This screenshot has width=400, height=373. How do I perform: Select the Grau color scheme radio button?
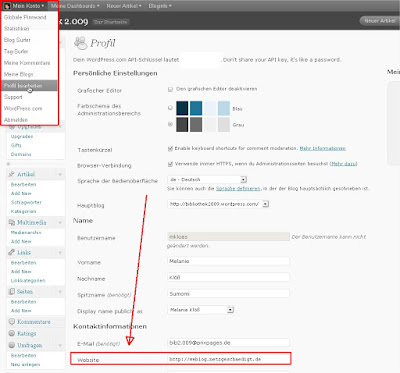170,124
